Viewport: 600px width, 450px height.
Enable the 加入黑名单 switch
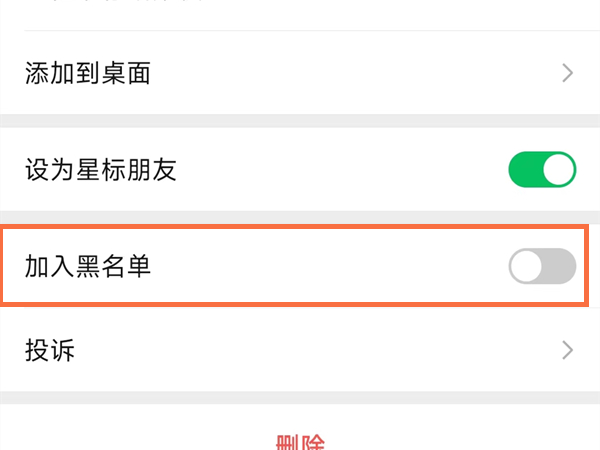(542, 267)
